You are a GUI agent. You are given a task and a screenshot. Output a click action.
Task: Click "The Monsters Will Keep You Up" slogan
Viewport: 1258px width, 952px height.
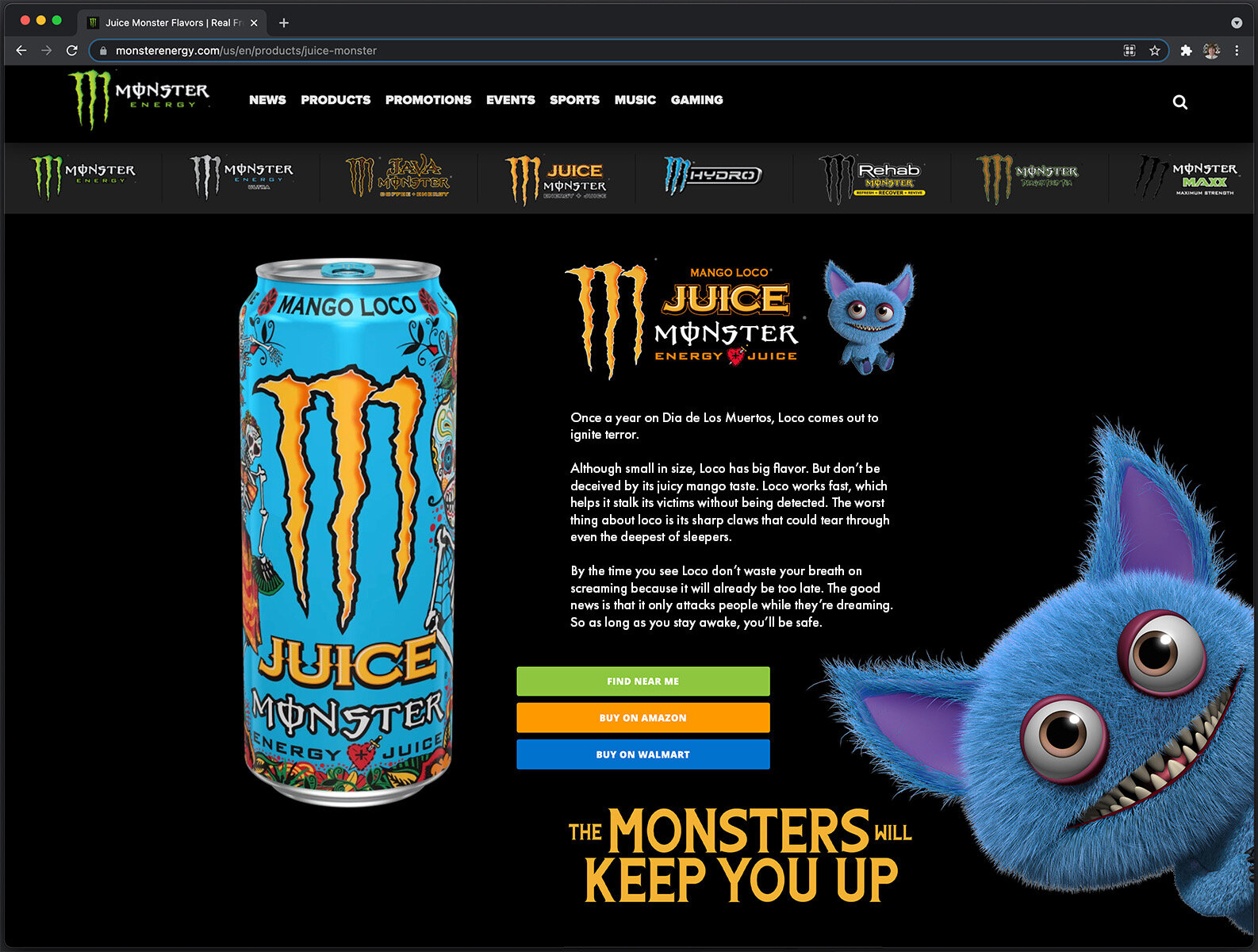(x=741, y=857)
